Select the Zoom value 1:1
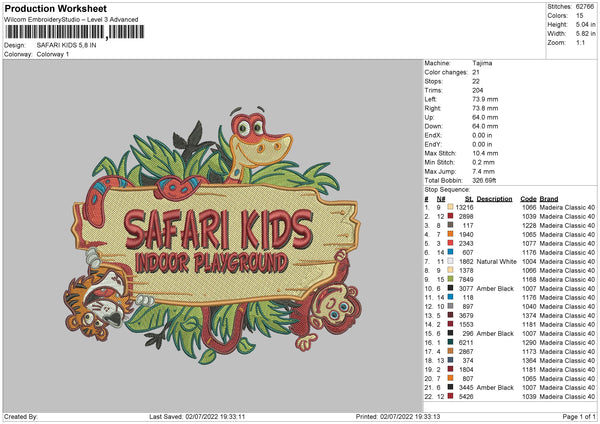This screenshot has height=424, width=600. pos(580,42)
